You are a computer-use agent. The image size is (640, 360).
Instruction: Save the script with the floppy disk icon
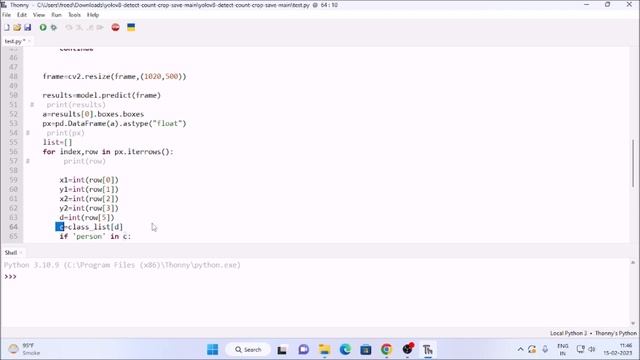coord(27,27)
